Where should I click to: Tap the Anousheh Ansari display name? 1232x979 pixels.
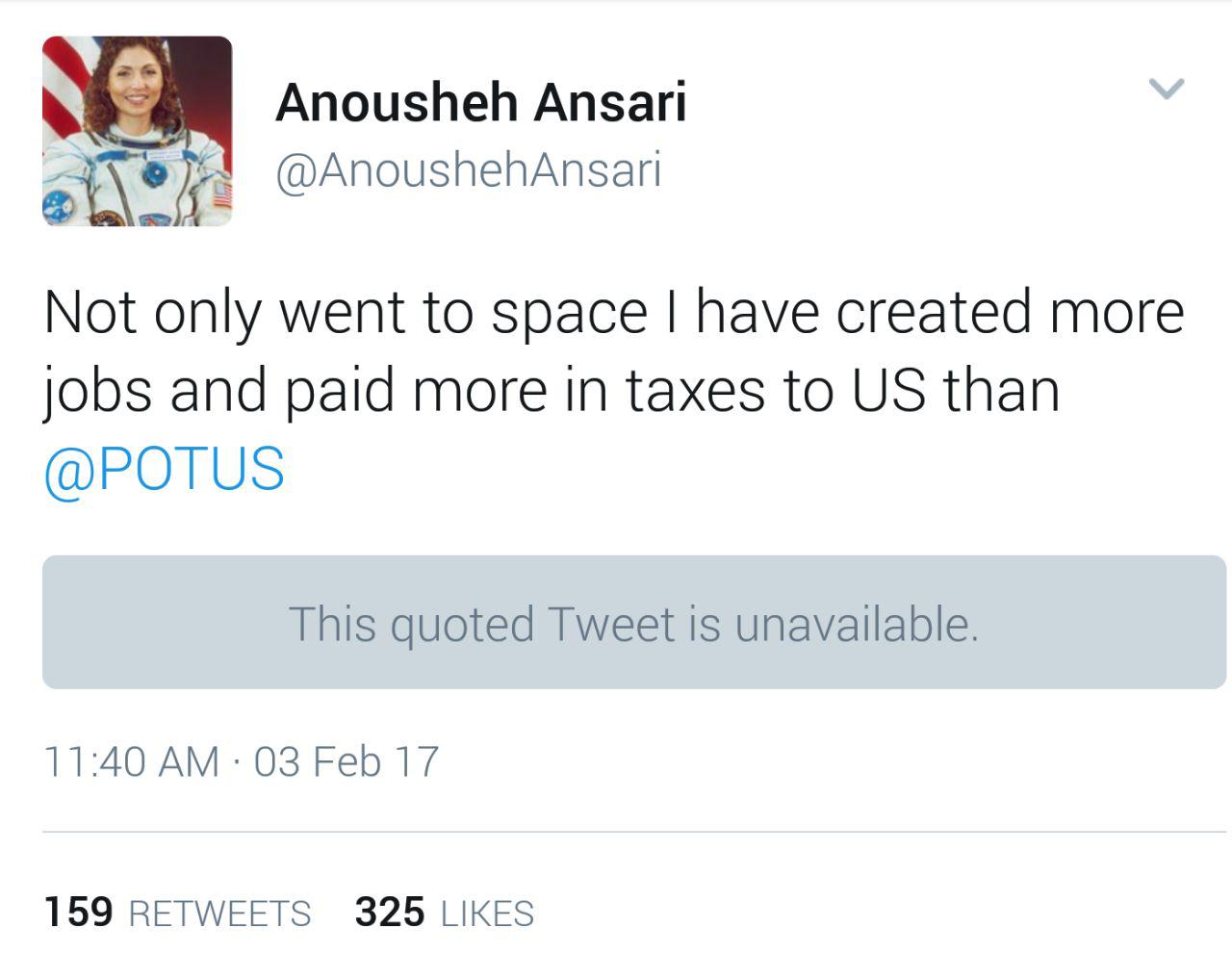481,102
